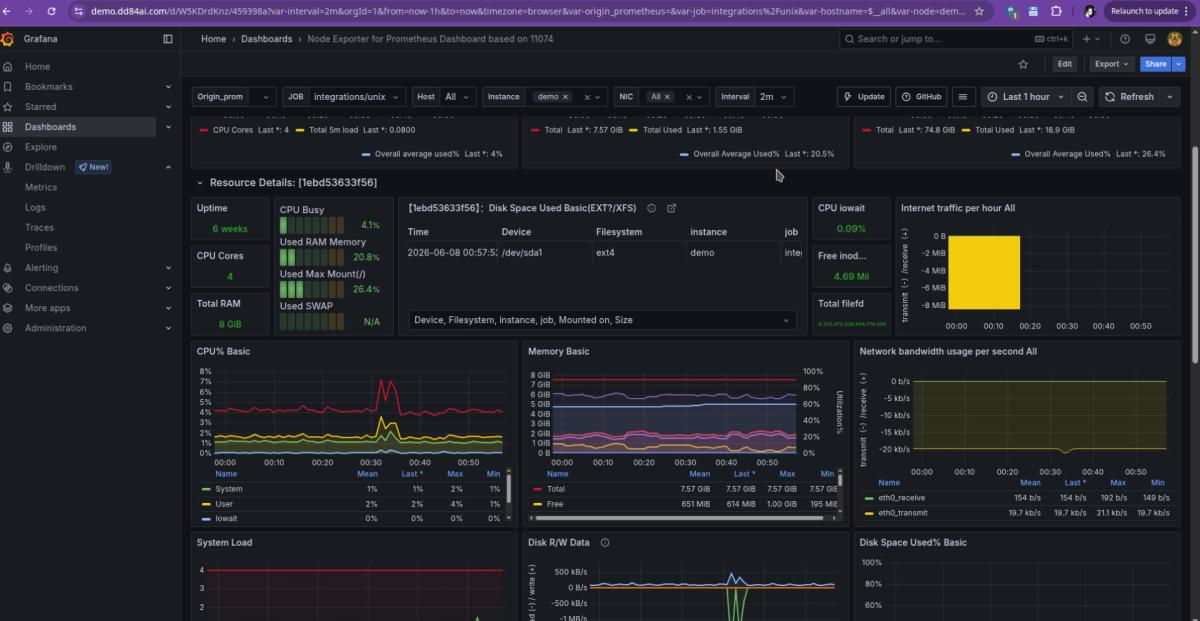Click the info icon beside Disk R/W Data
This screenshot has width=1200, height=621.
point(605,543)
